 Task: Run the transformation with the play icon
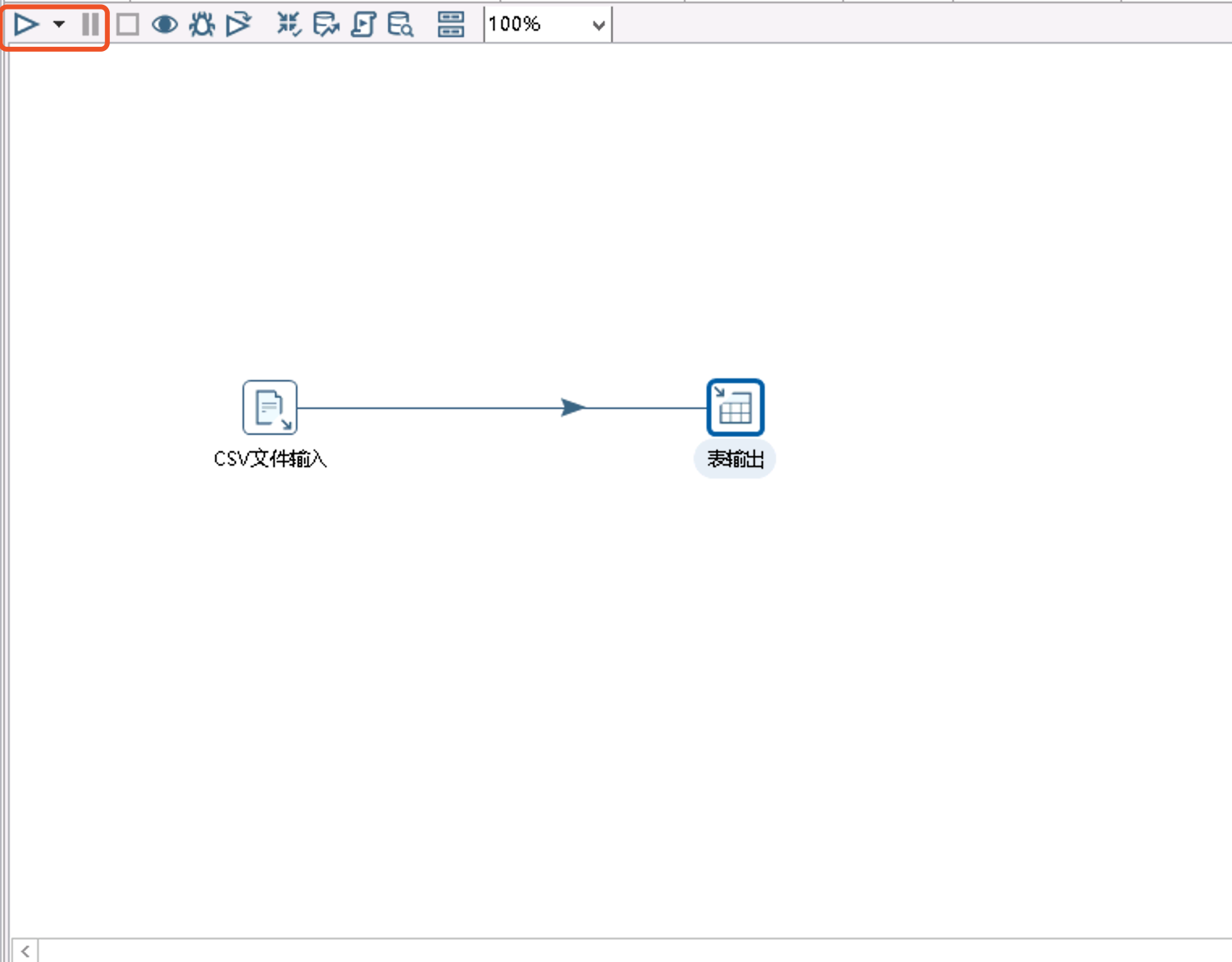(x=26, y=24)
